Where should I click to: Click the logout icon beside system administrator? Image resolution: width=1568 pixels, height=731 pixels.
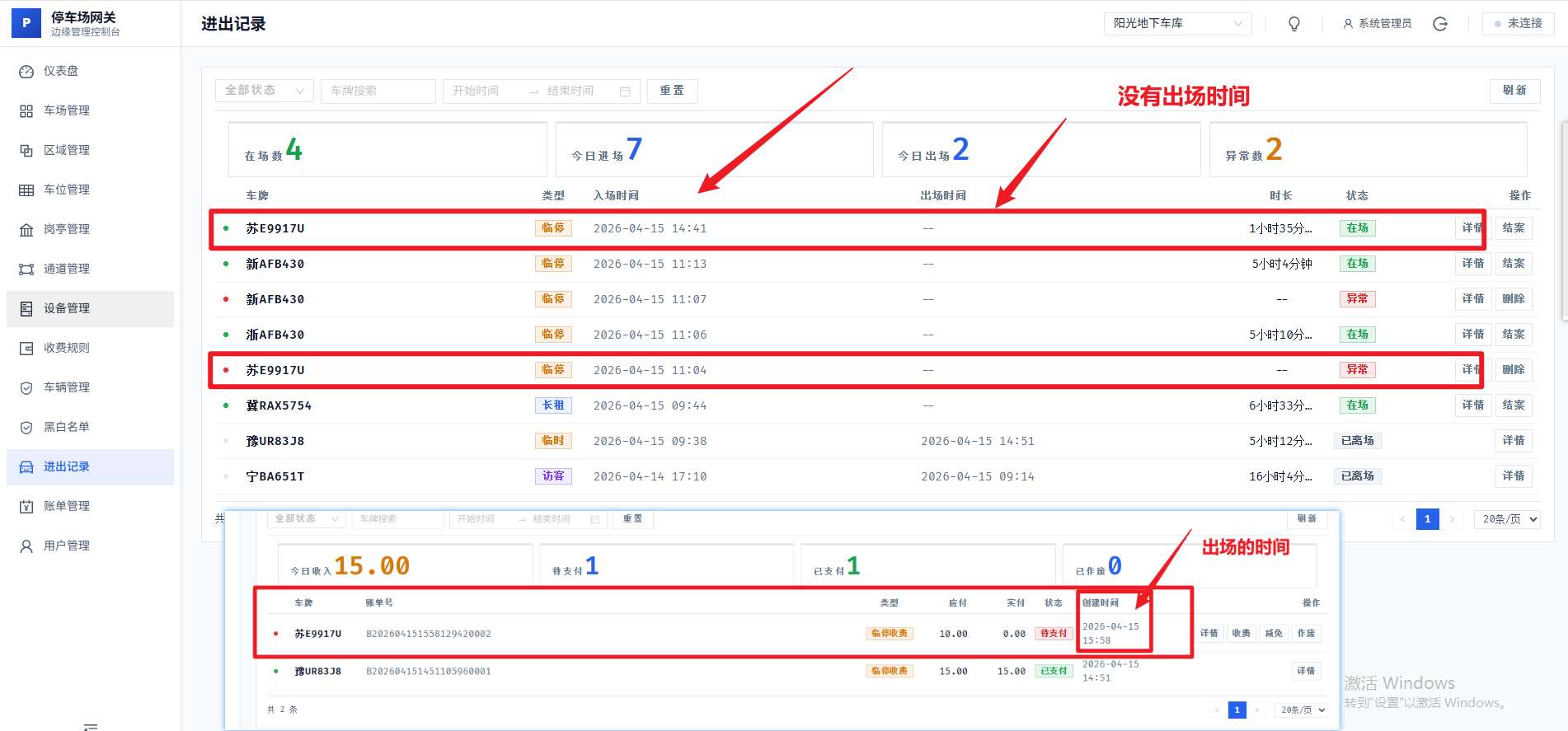1440,24
